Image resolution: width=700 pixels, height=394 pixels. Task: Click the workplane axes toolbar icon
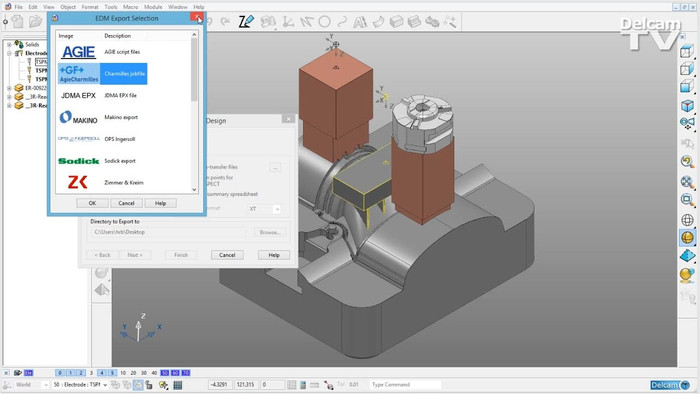[x=288, y=21]
